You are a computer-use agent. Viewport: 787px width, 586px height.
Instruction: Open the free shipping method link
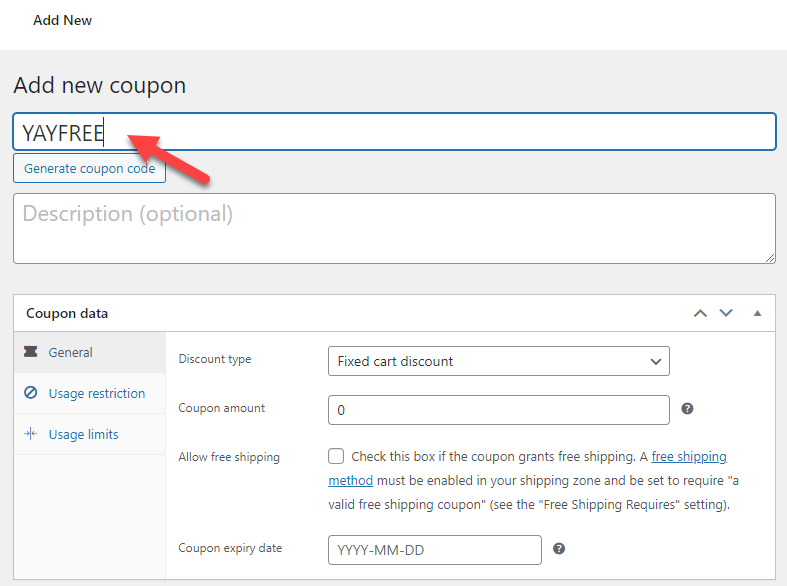689,457
